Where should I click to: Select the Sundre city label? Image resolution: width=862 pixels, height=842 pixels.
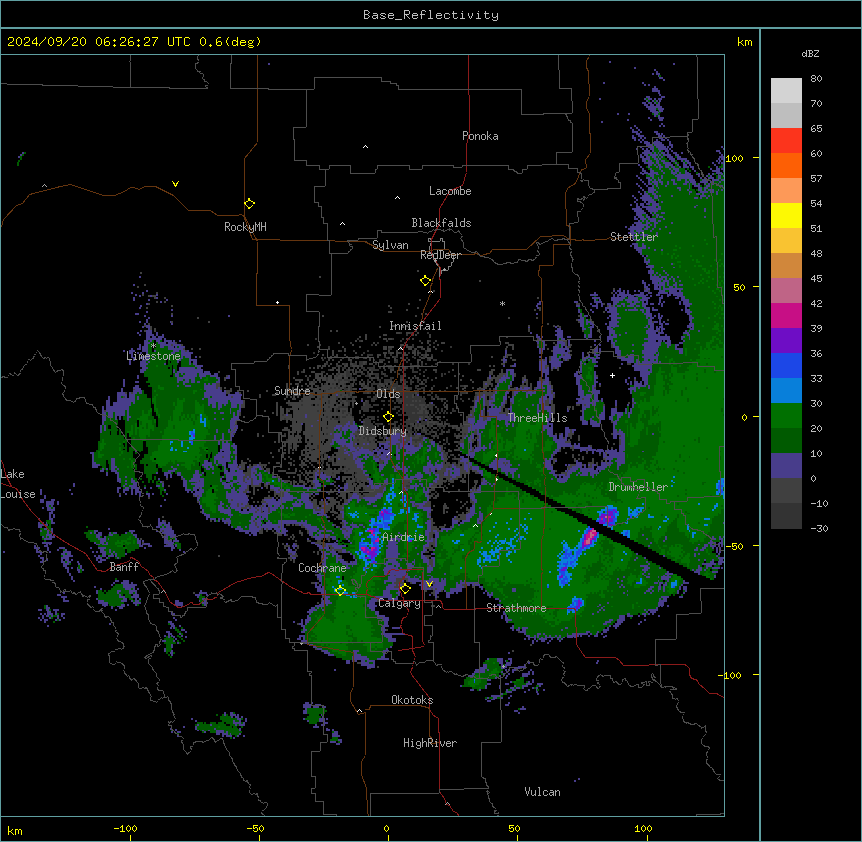coord(292,391)
